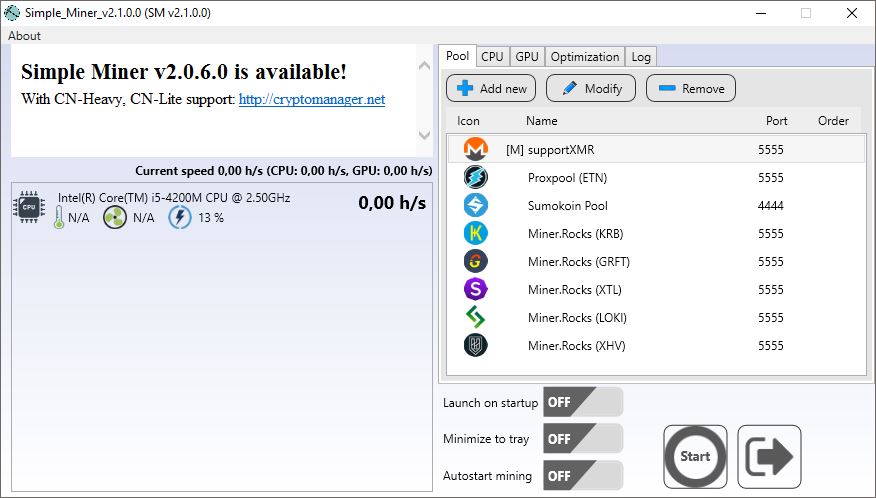Switch to the Log tab

641,56
